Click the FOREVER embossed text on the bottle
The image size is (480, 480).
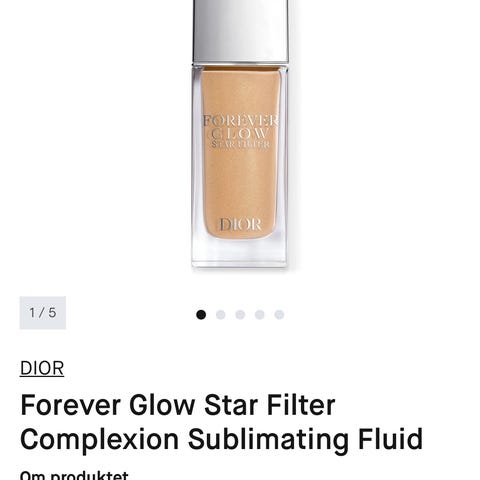(241, 120)
